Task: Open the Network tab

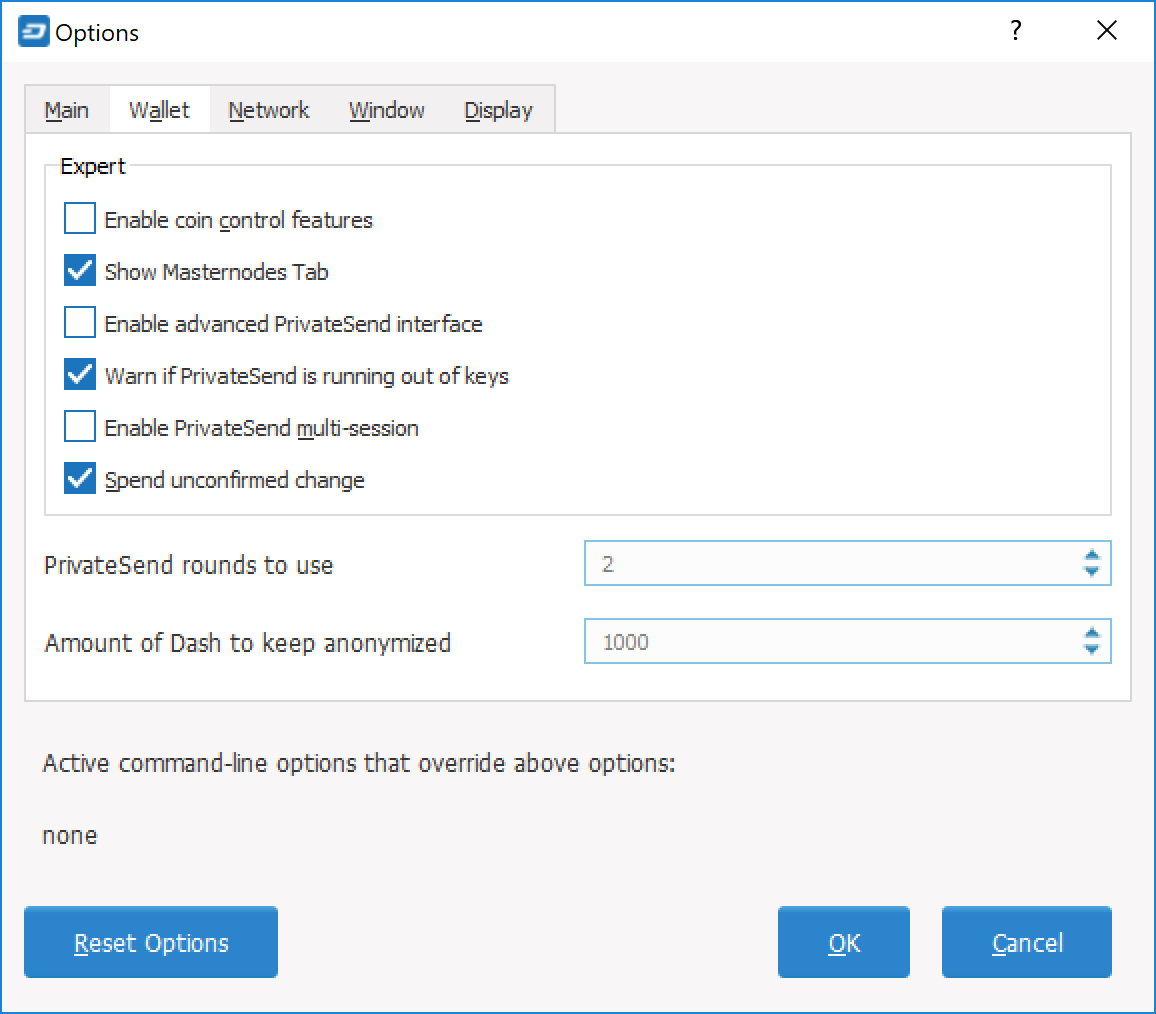Action: click(x=269, y=110)
